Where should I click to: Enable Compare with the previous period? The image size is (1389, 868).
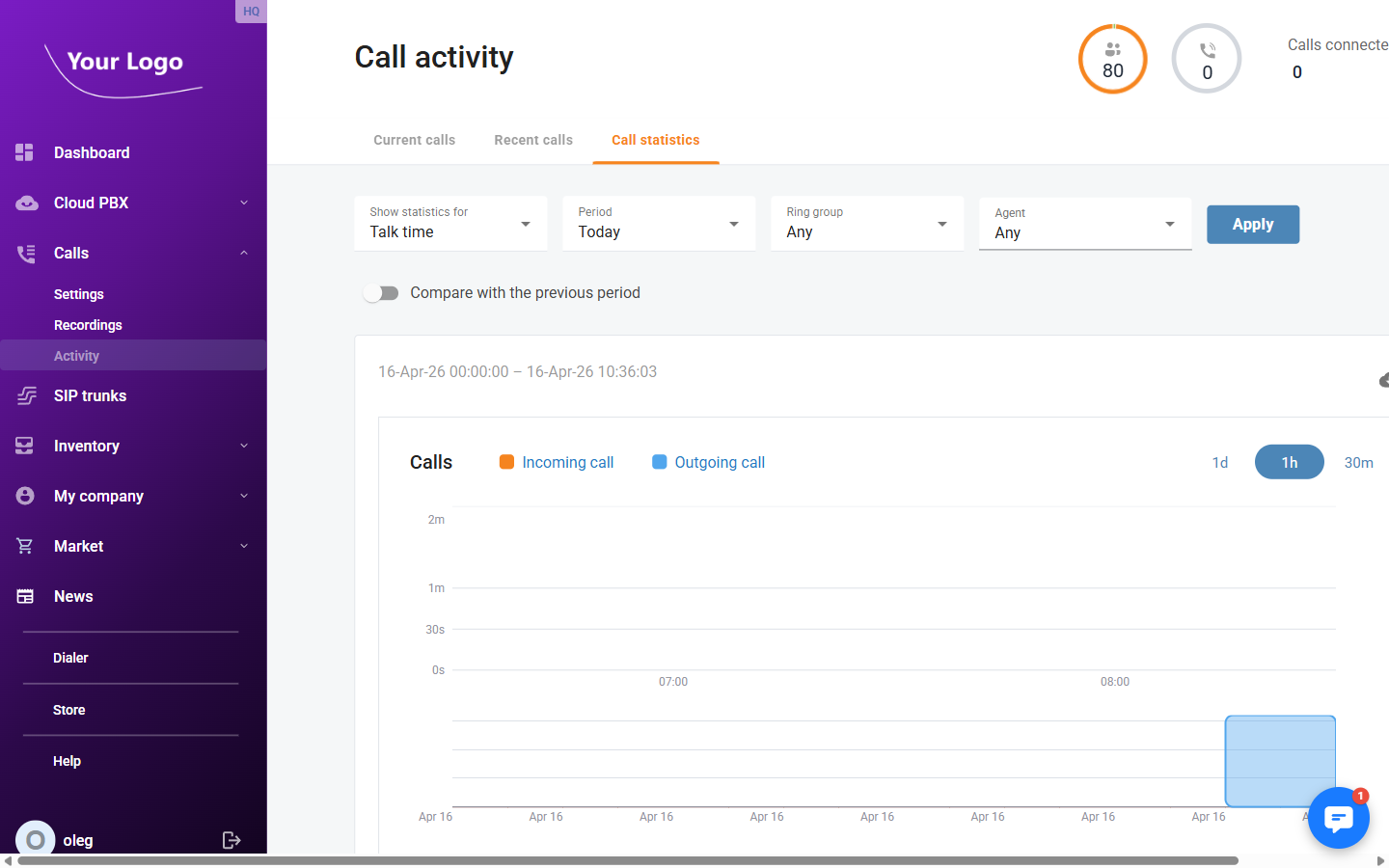pos(381,292)
